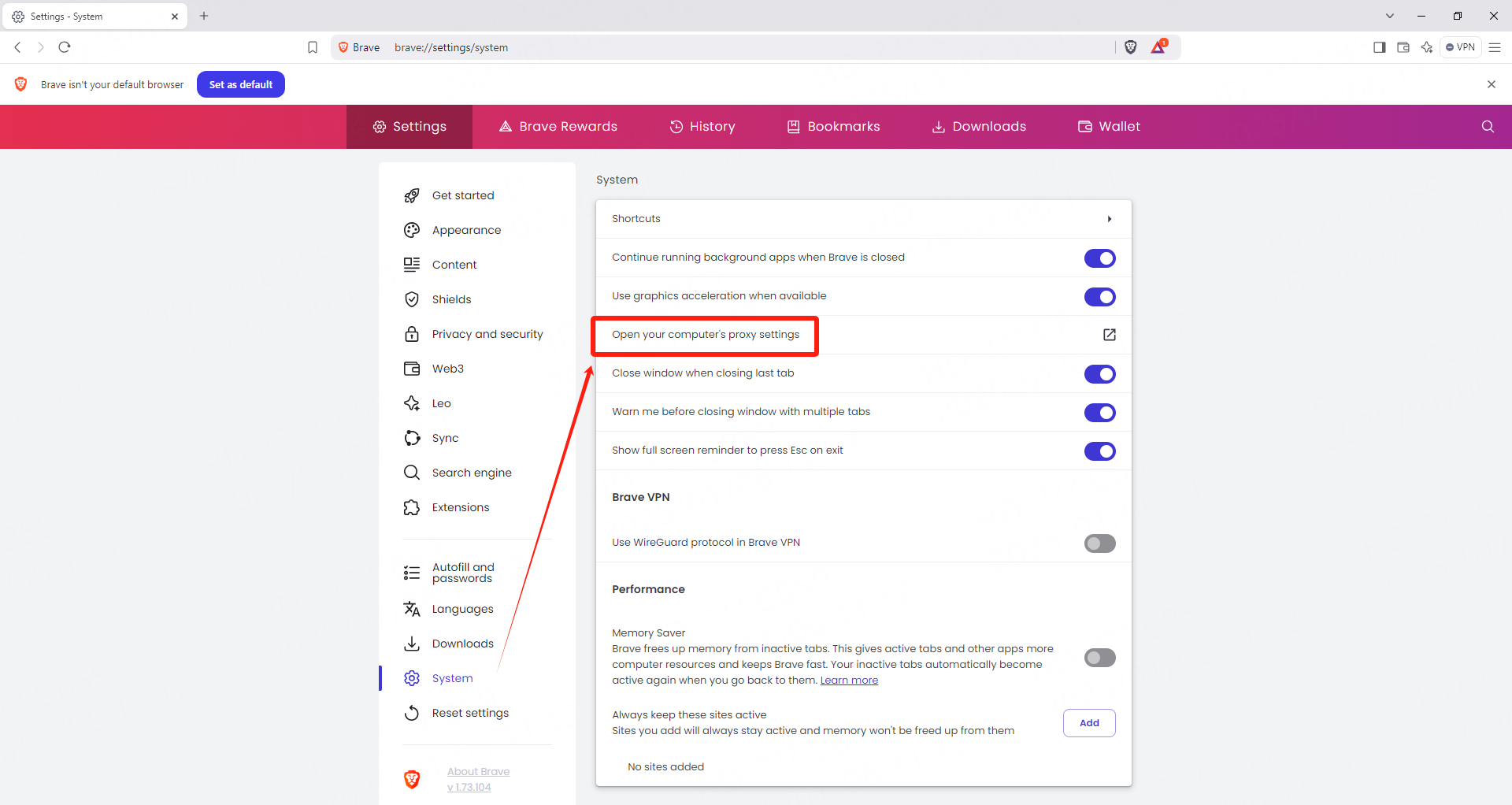Enable the Memory Saver toggle
This screenshot has width=1512, height=805.
click(x=1099, y=658)
